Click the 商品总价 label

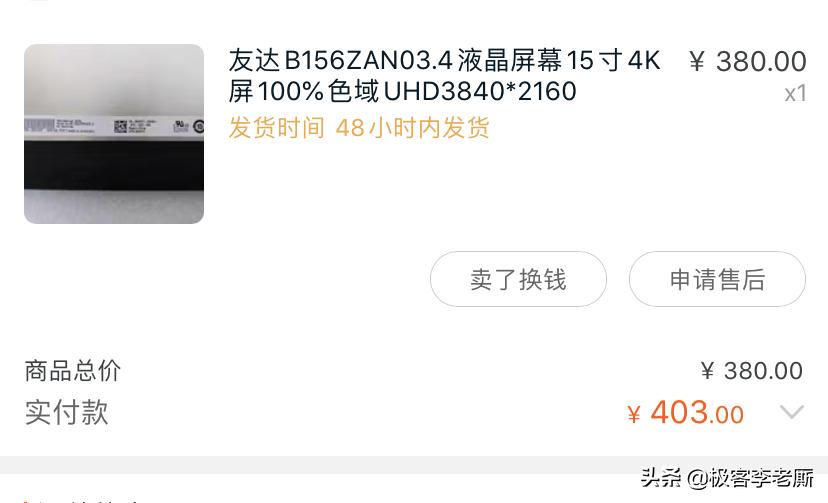click(73, 371)
